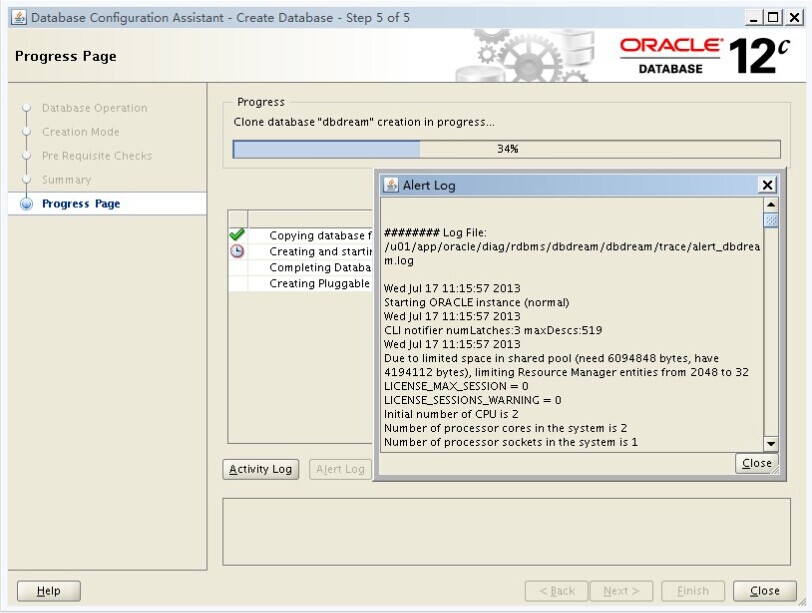Open the Activity Log
The image size is (812, 613).
(x=260, y=469)
